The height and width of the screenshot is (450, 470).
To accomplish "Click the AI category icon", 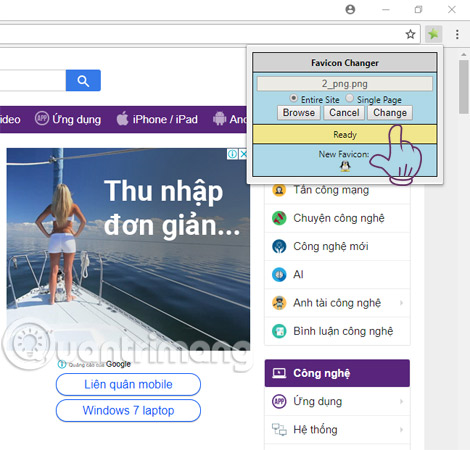I will [x=279, y=275].
